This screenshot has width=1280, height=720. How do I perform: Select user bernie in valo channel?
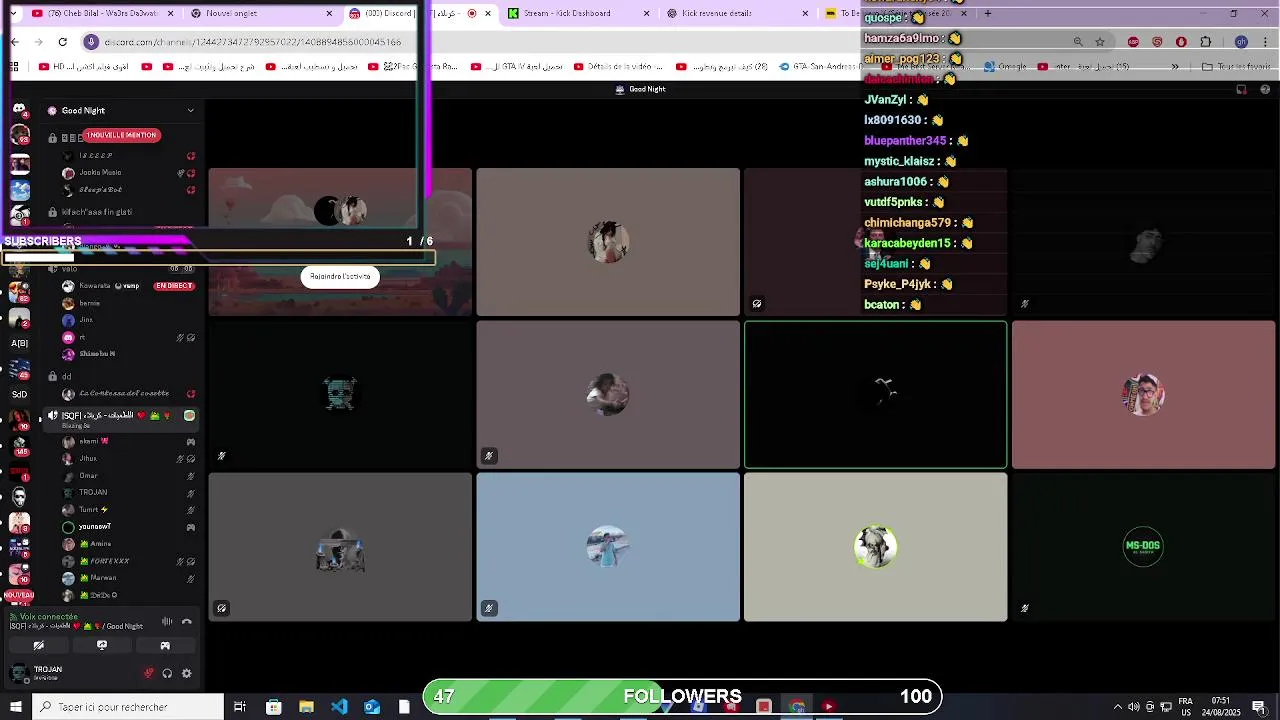90,303
